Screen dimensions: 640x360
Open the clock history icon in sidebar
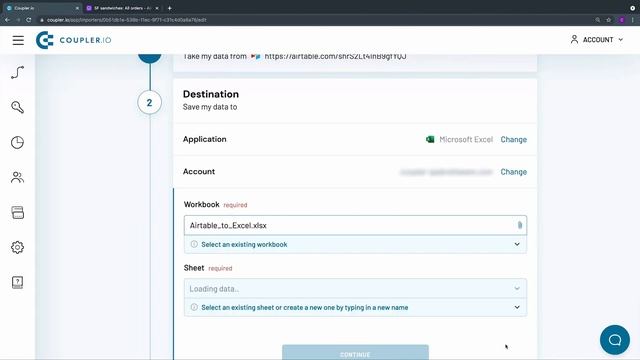tap(17, 142)
